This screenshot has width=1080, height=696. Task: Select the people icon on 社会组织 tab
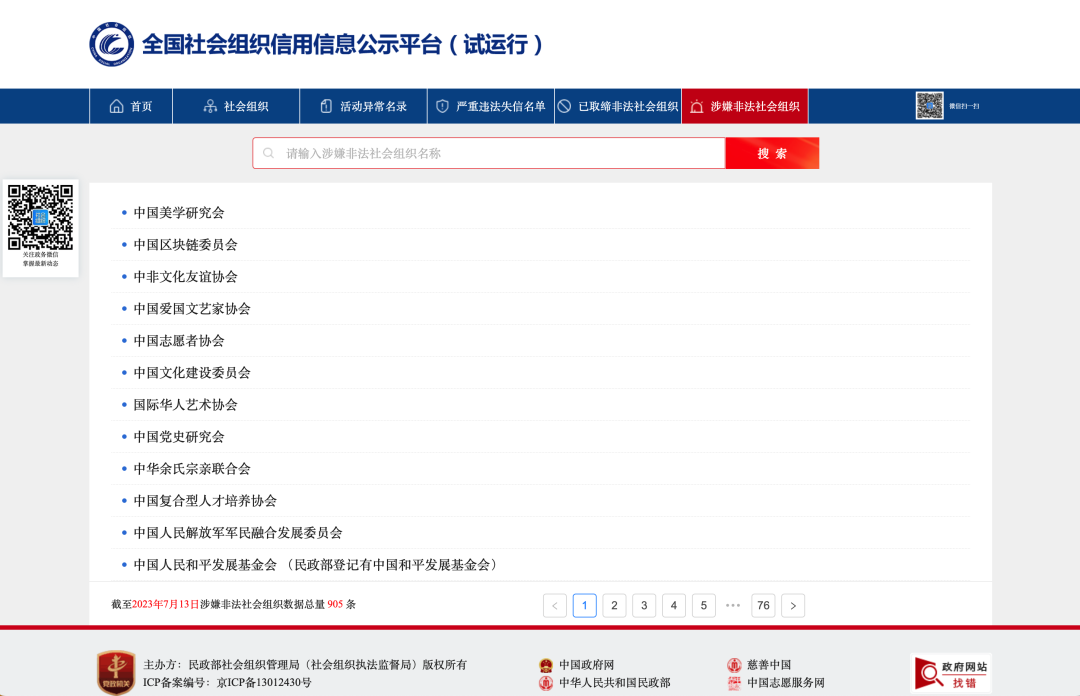pyautogui.click(x=210, y=106)
